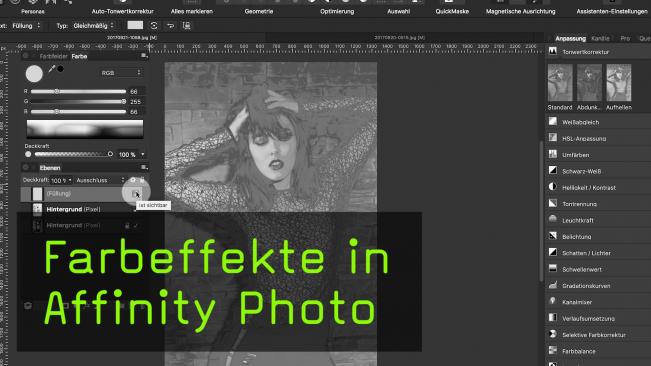Add a Schwellenwert adjustment
The width and height of the screenshot is (651, 366).
tap(598, 269)
